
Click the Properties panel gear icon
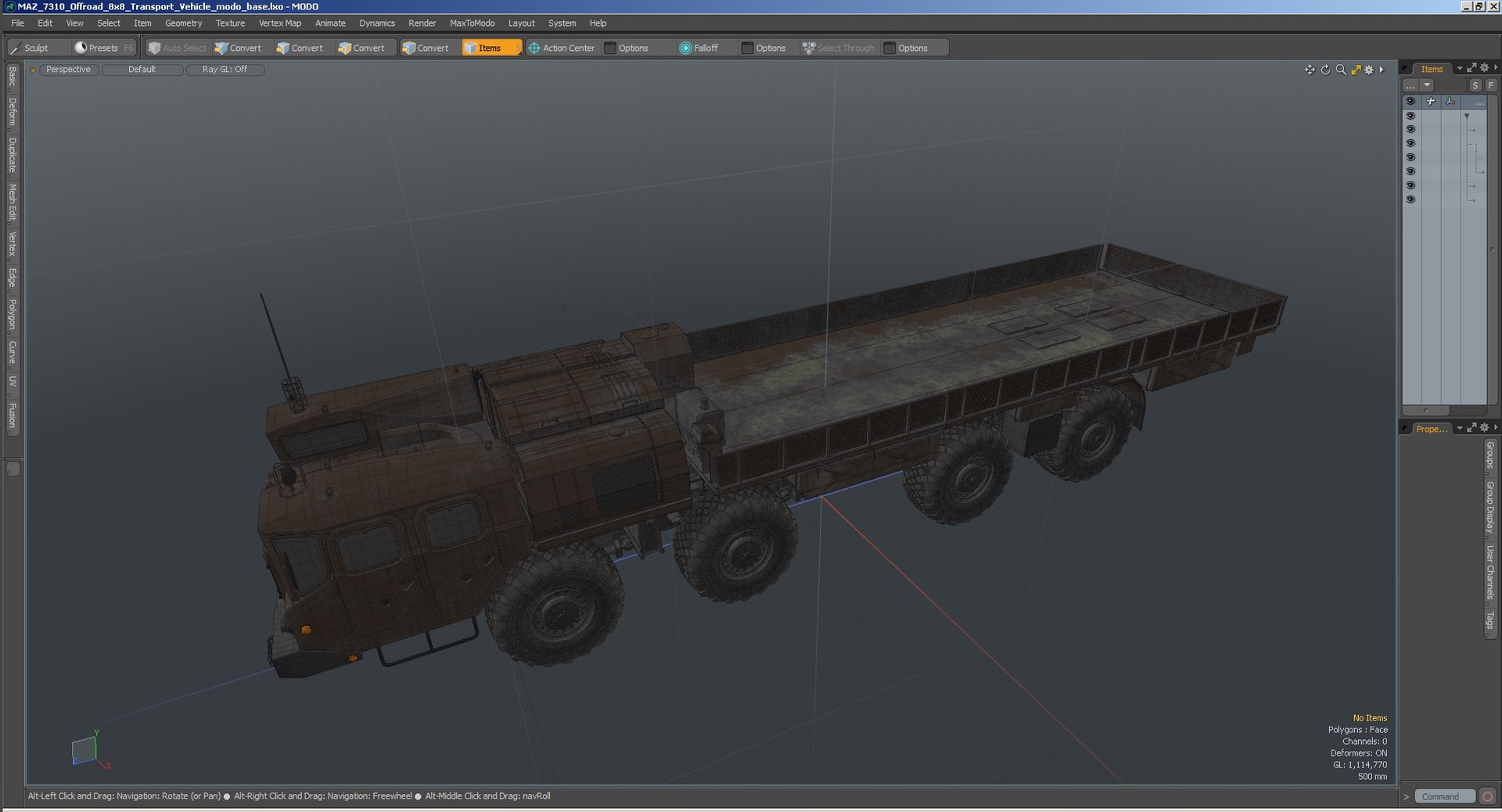pos(1484,428)
